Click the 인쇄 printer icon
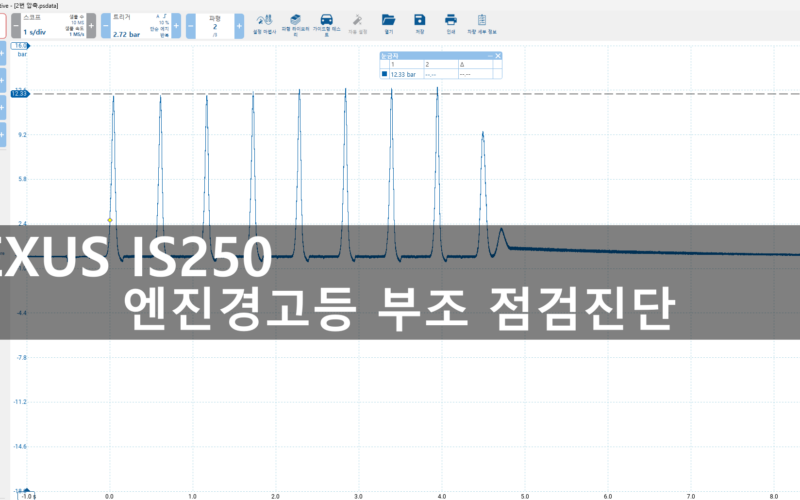This screenshot has height=500, width=800. (x=451, y=22)
